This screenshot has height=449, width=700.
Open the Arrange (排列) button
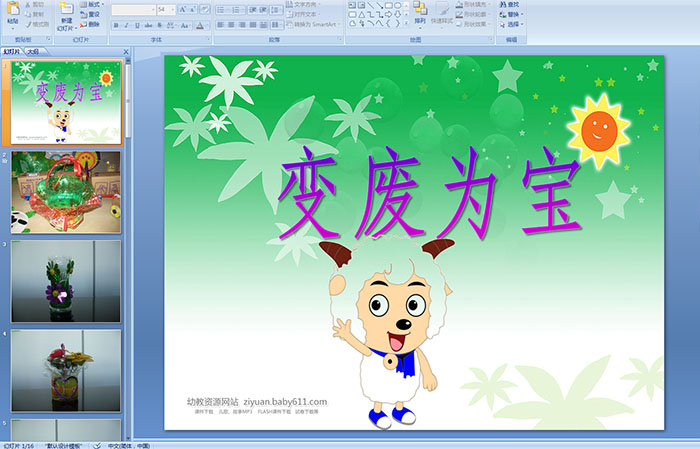pos(420,13)
